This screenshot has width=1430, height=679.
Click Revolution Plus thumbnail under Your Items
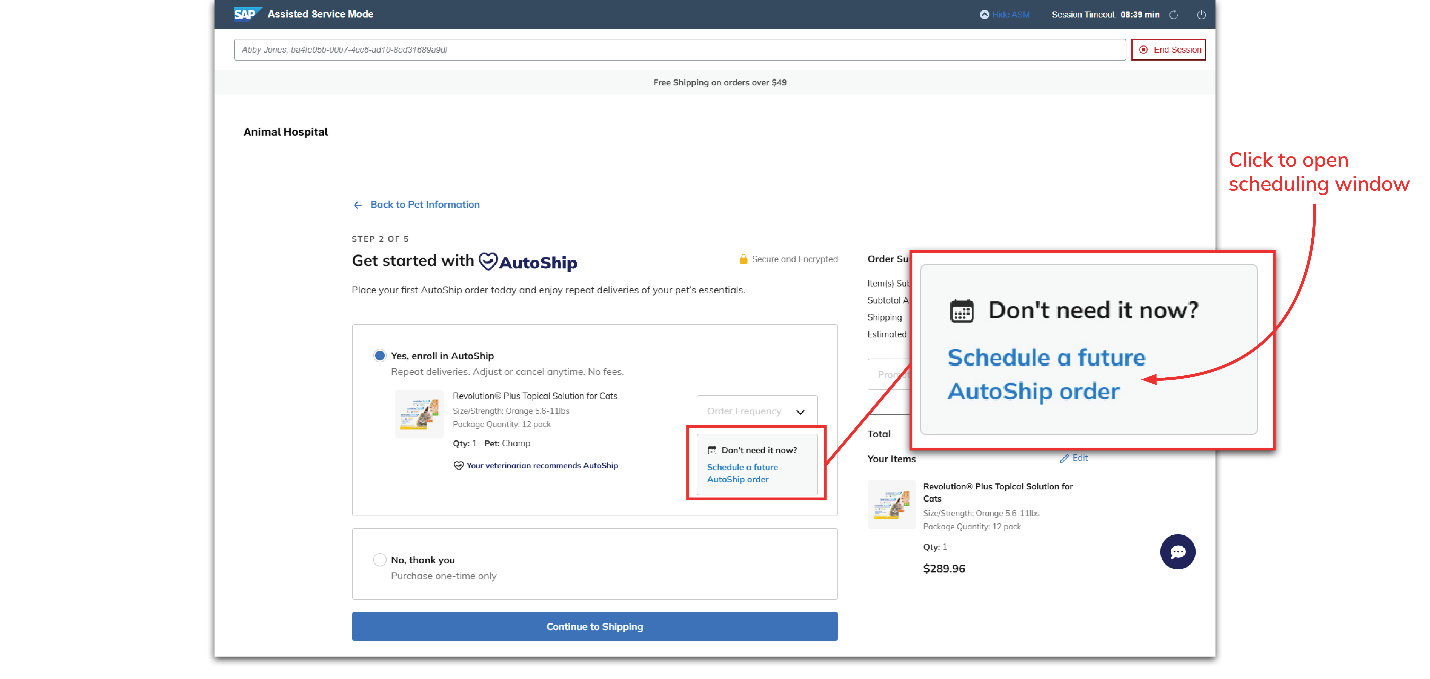point(892,504)
